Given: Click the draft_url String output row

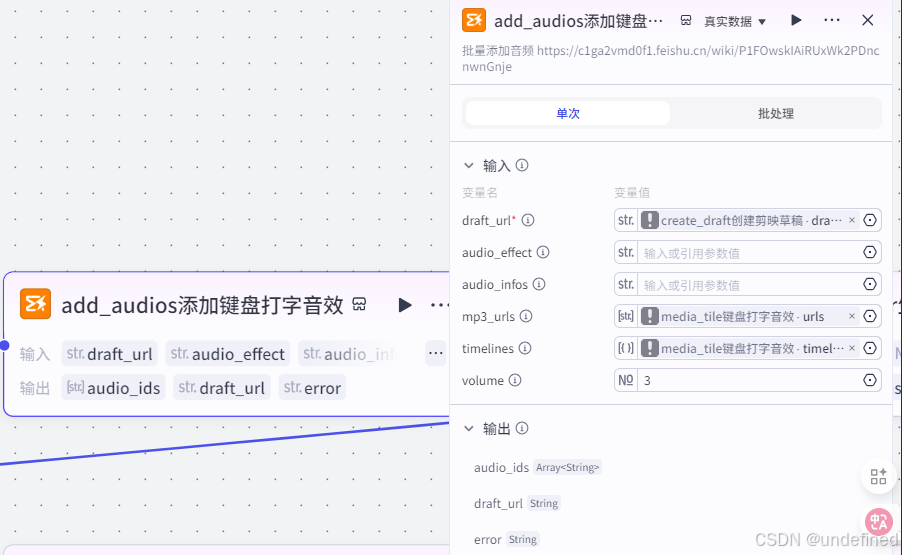Looking at the screenshot, I should [x=517, y=503].
